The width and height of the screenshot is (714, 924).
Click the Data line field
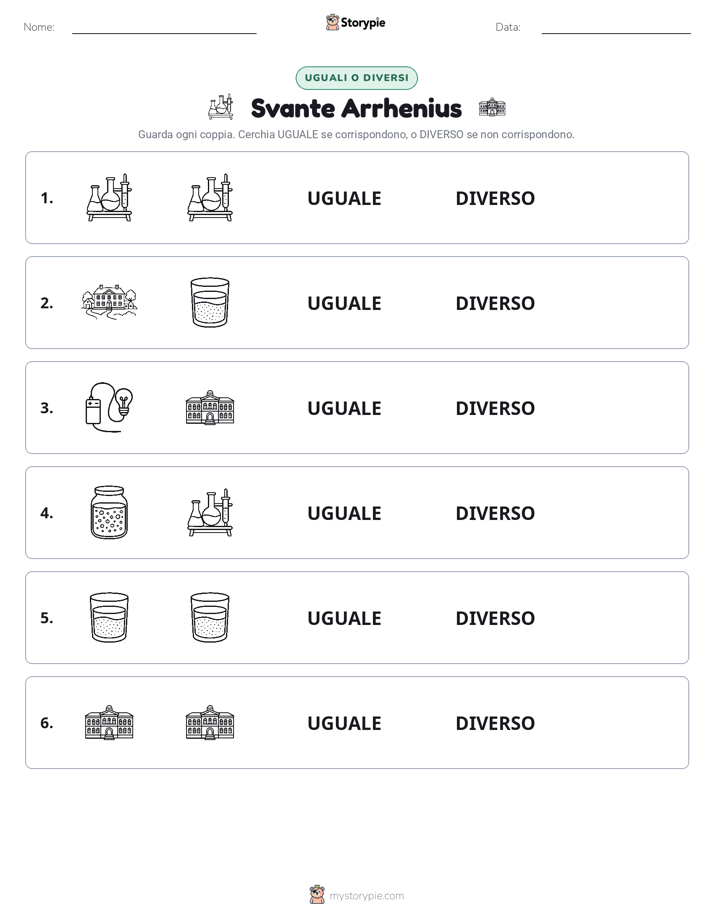click(x=616, y=28)
